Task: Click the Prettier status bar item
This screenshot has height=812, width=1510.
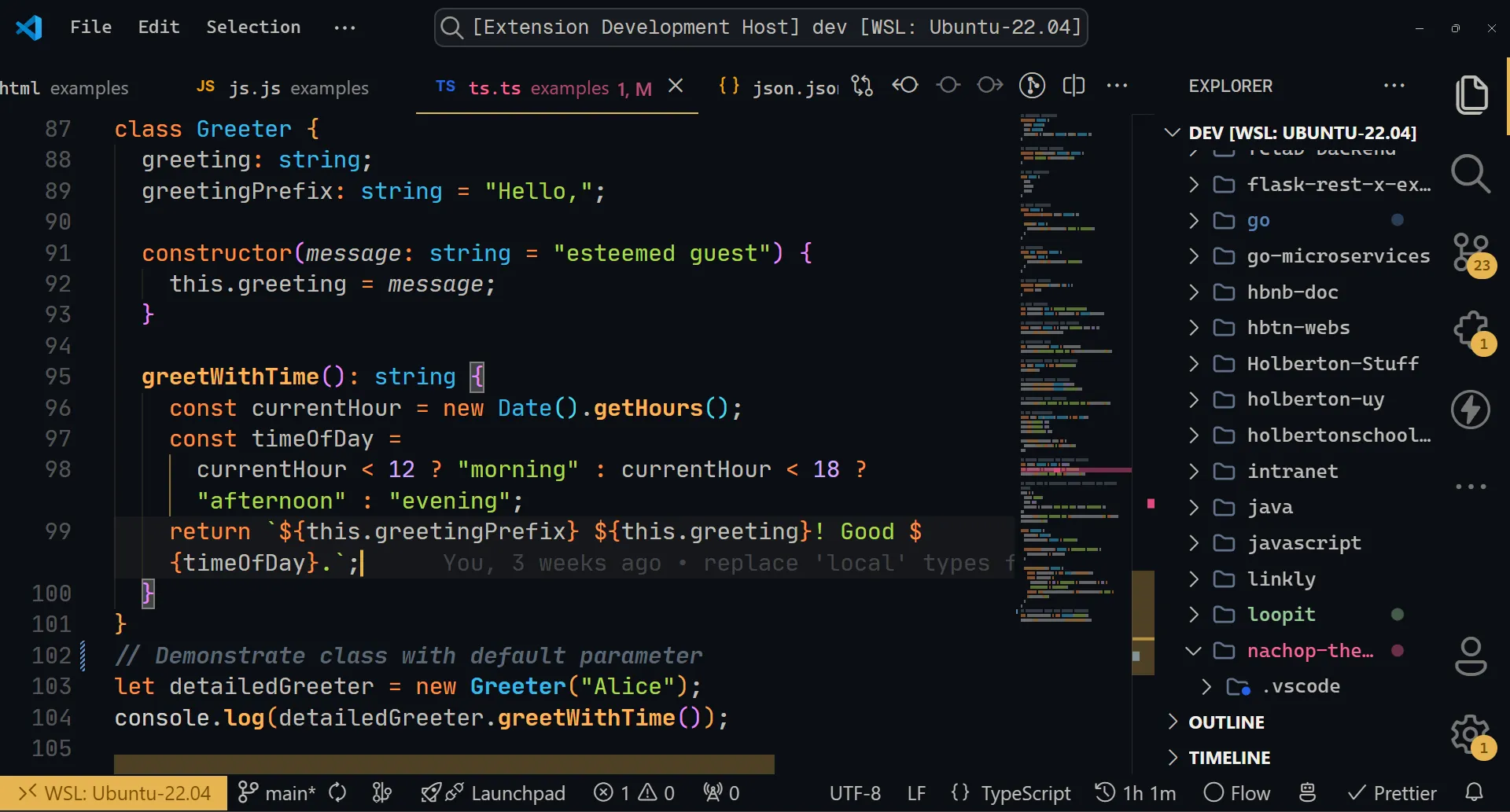Action: pyautogui.click(x=1392, y=793)
